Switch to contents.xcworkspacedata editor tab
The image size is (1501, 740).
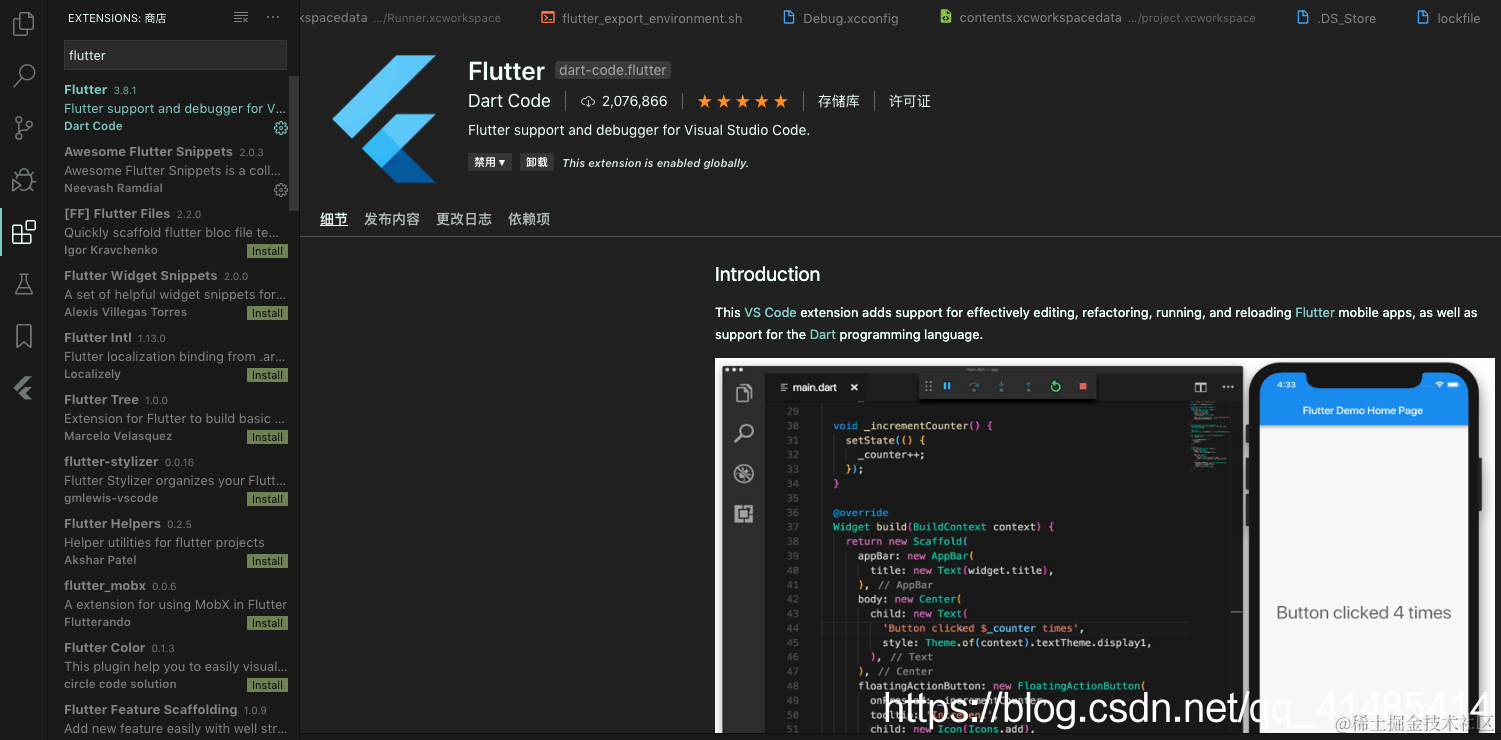[x=1097, y=18]
